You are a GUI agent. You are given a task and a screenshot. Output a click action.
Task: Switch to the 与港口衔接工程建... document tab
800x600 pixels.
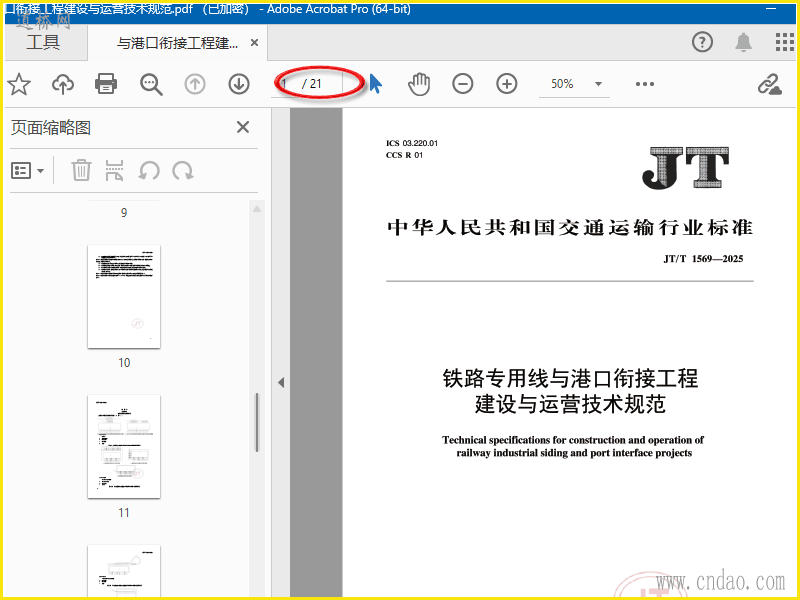pos(177,43)
